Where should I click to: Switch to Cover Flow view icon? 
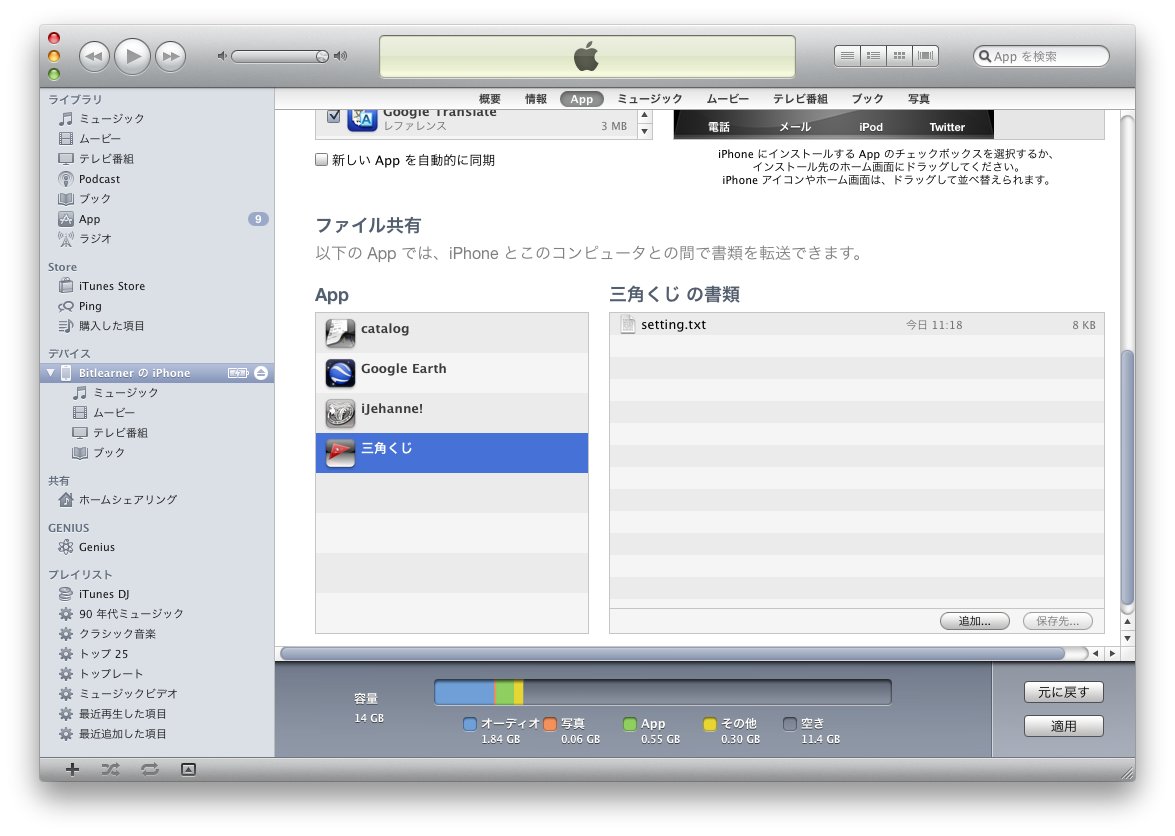point(925,55)
